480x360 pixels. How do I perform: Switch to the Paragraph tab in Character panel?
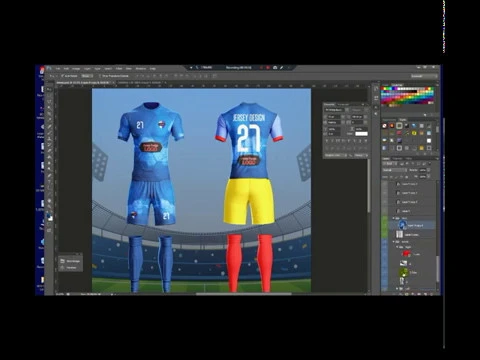point(343,104)
